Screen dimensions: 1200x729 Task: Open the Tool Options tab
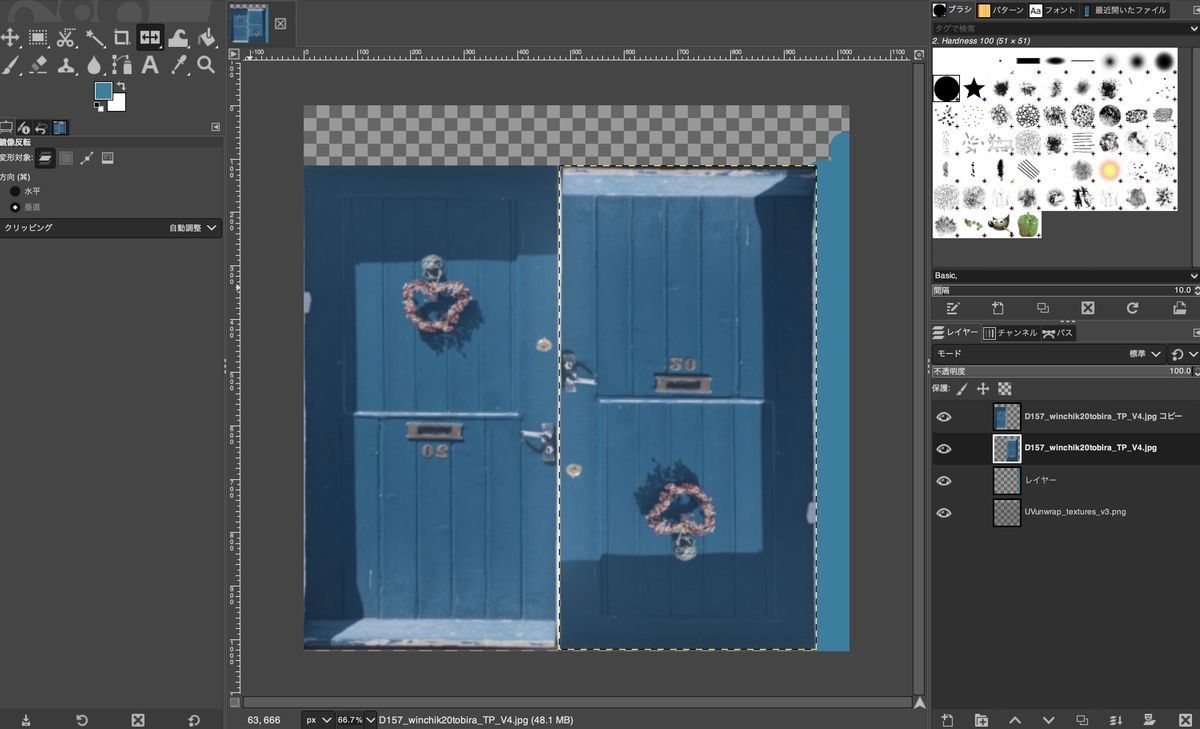pyautogui.click(x=7, y=127)
